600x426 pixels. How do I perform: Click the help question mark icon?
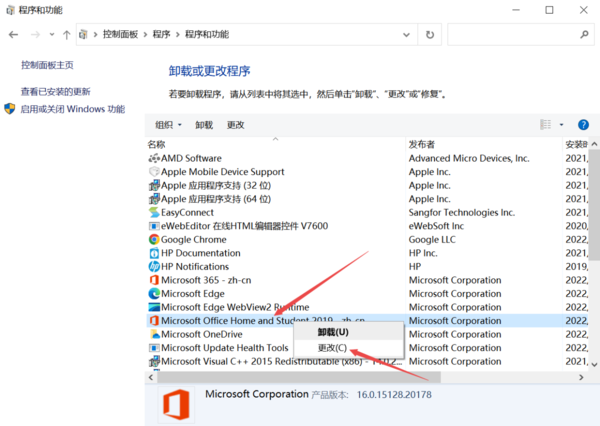coord(582,125)
